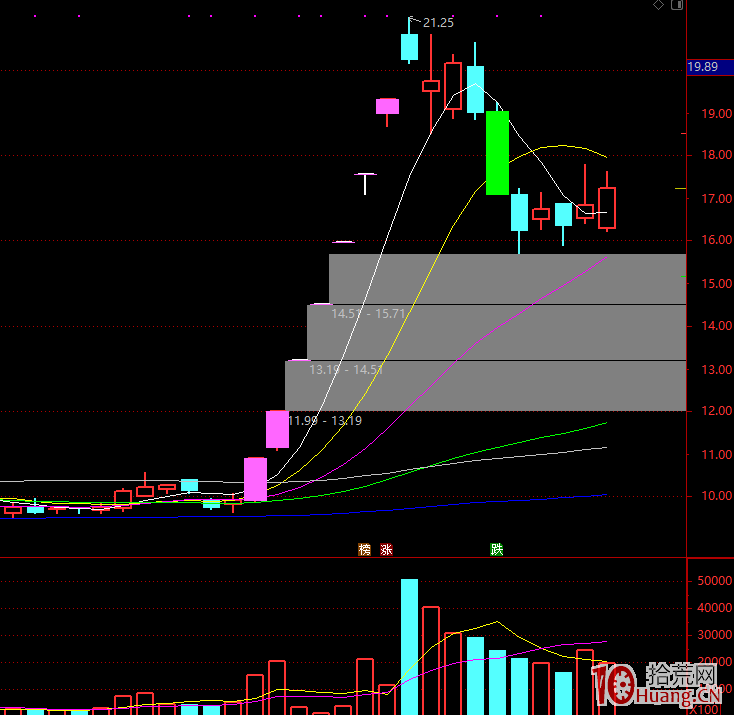Click the 50000 volume axis label
Screen dimensions: 734x715
tap(714, 581)
